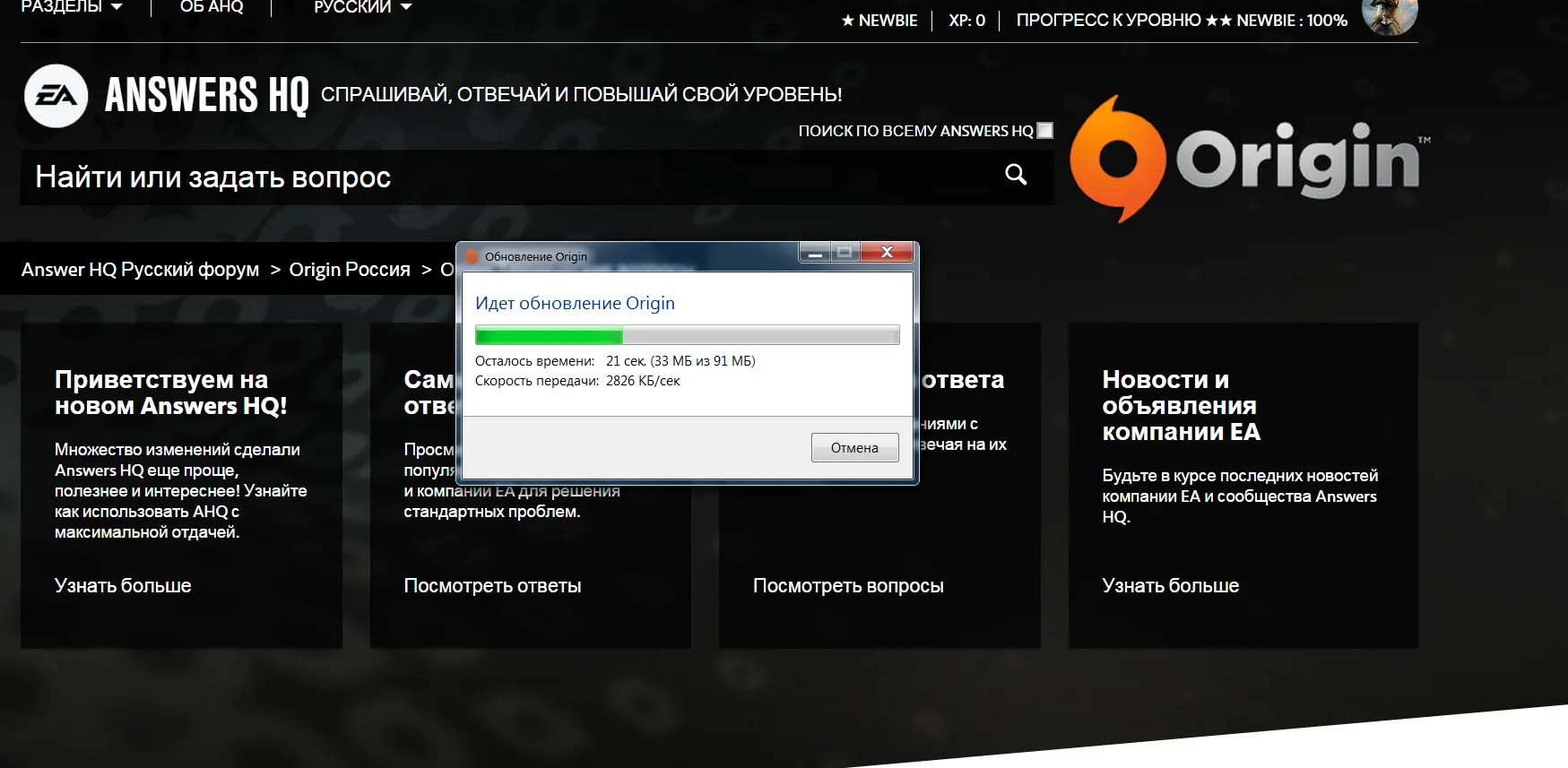
Task: Click the large Origin logo
Action: (x=1246, y=160)
